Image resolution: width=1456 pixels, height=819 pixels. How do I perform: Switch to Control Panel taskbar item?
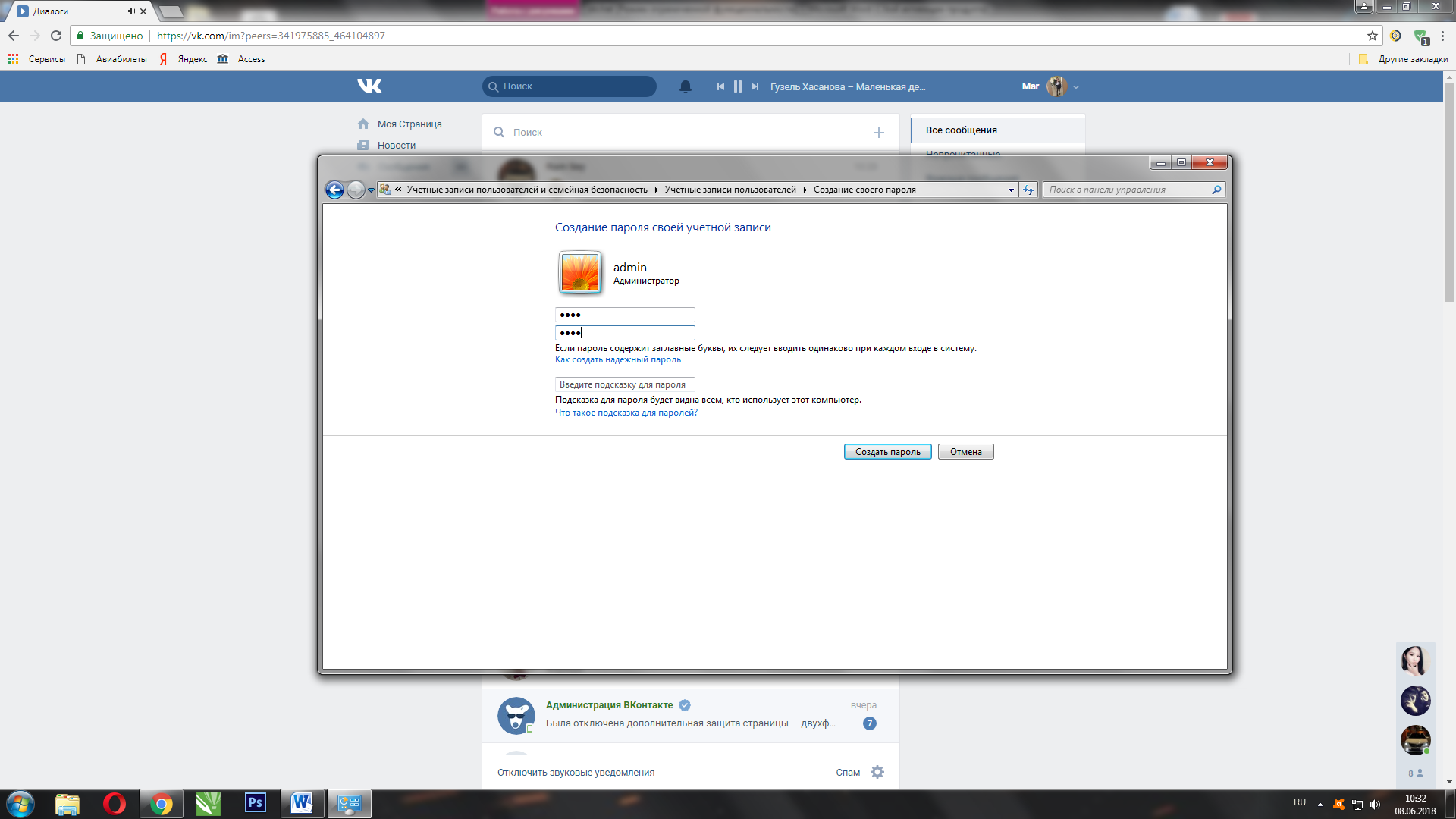(x=349, y=804)
